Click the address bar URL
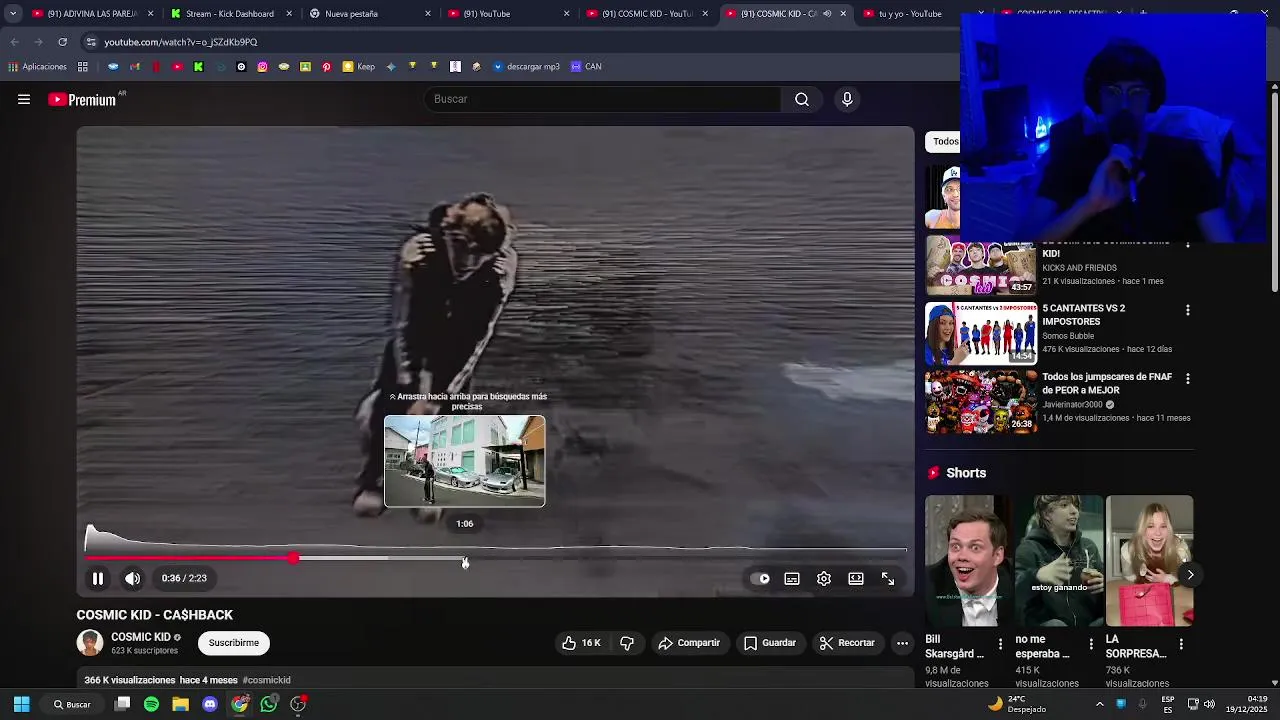Screen dimensions: 1280x720 181,42
